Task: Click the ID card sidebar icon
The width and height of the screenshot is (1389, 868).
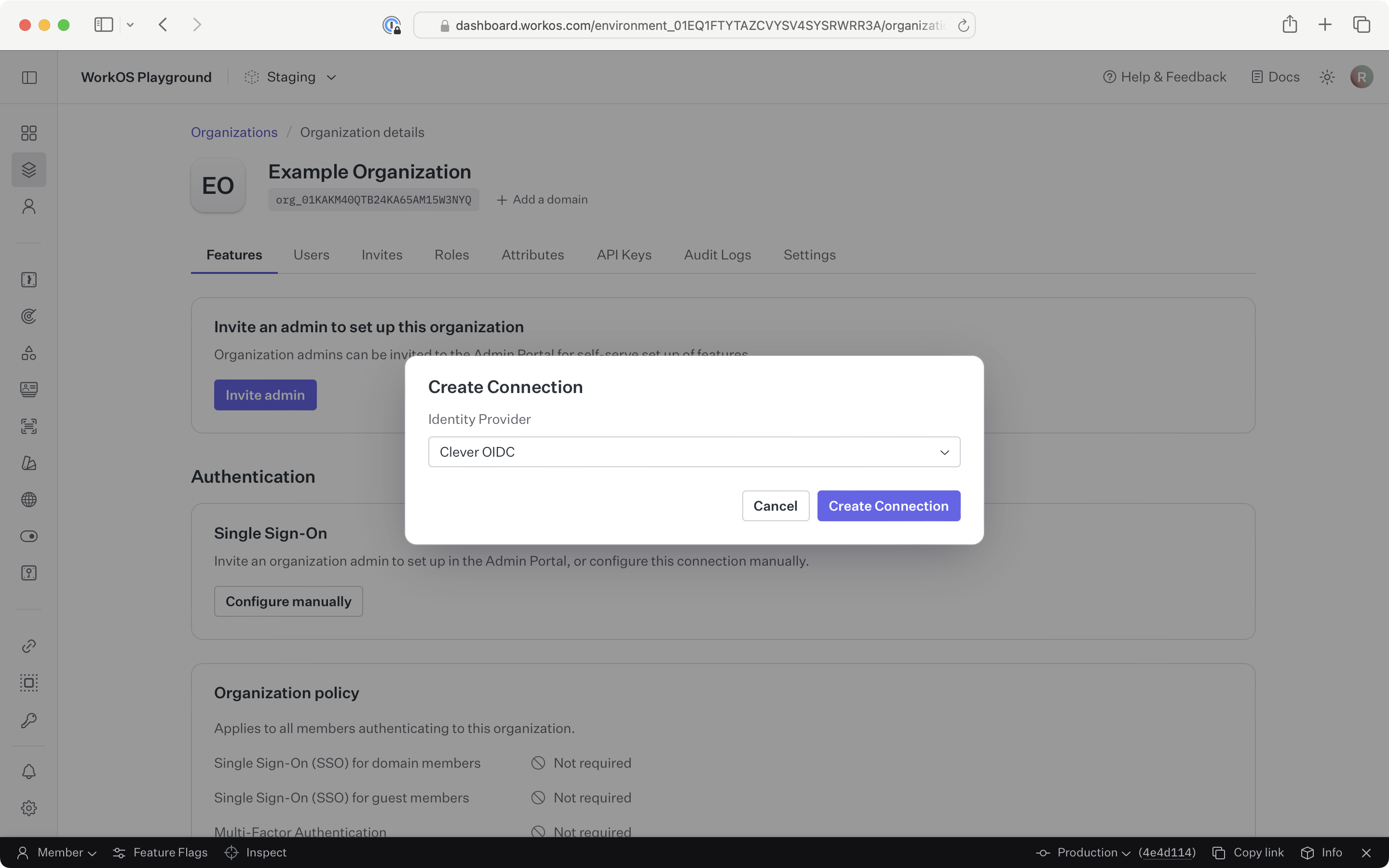Action: click(29, 389)
